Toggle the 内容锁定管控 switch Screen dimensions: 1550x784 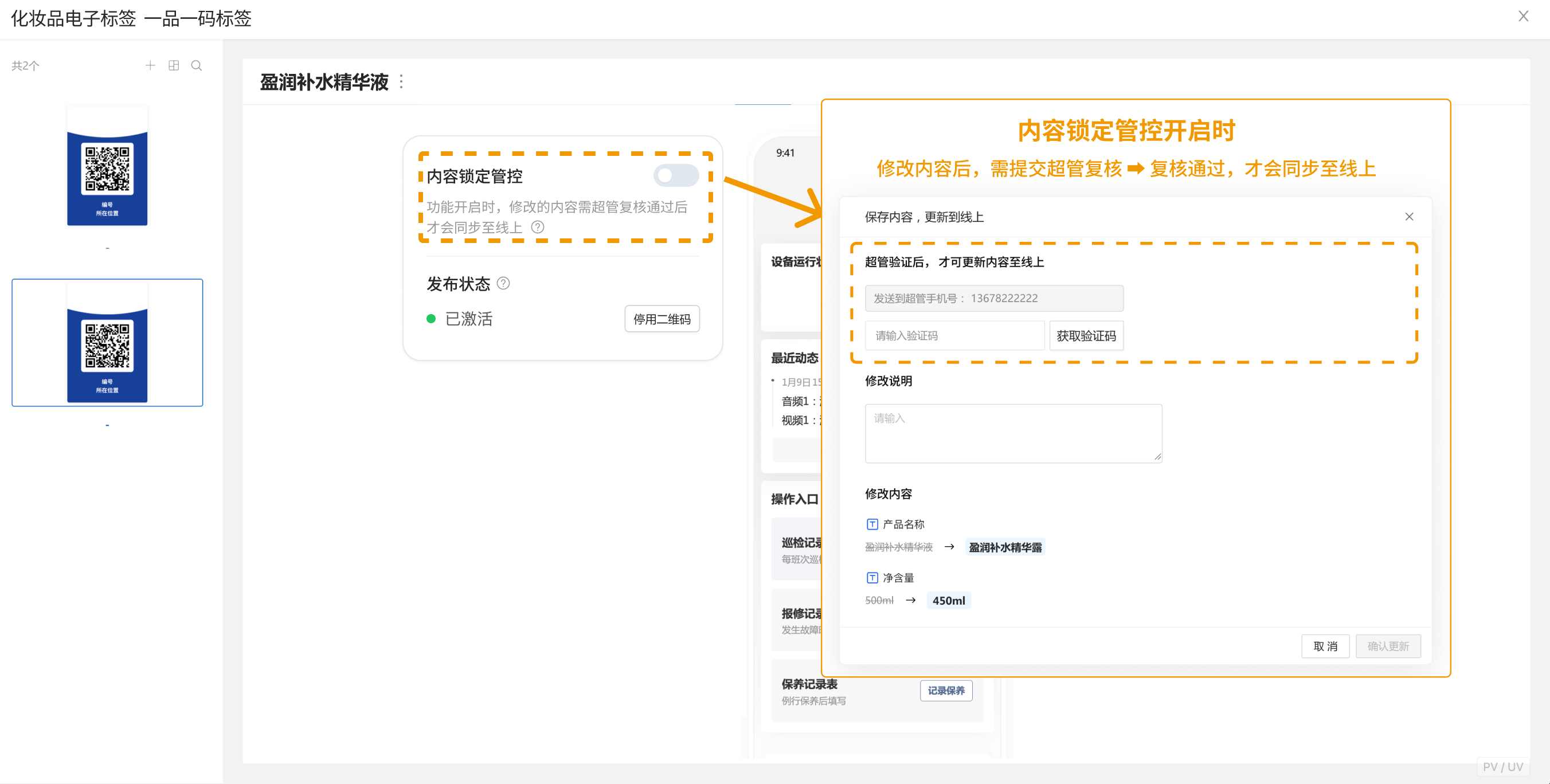point(676,176)
